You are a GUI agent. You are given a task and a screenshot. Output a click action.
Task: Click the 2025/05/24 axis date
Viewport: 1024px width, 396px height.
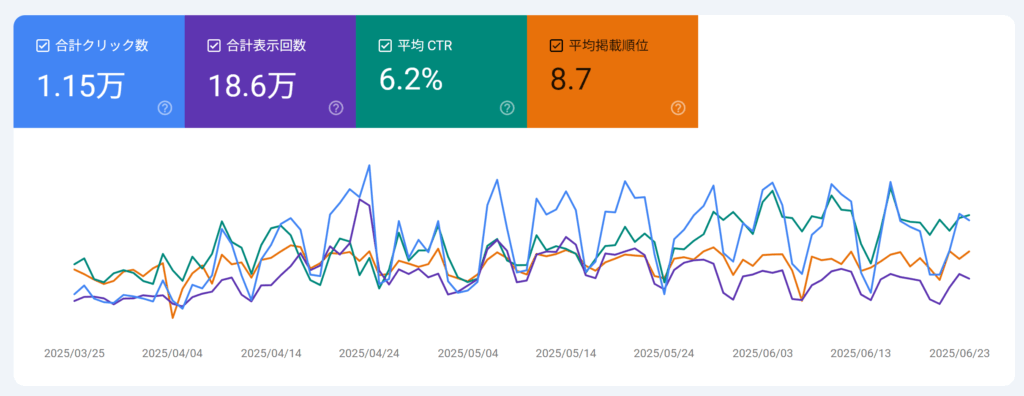coord(664,353)
